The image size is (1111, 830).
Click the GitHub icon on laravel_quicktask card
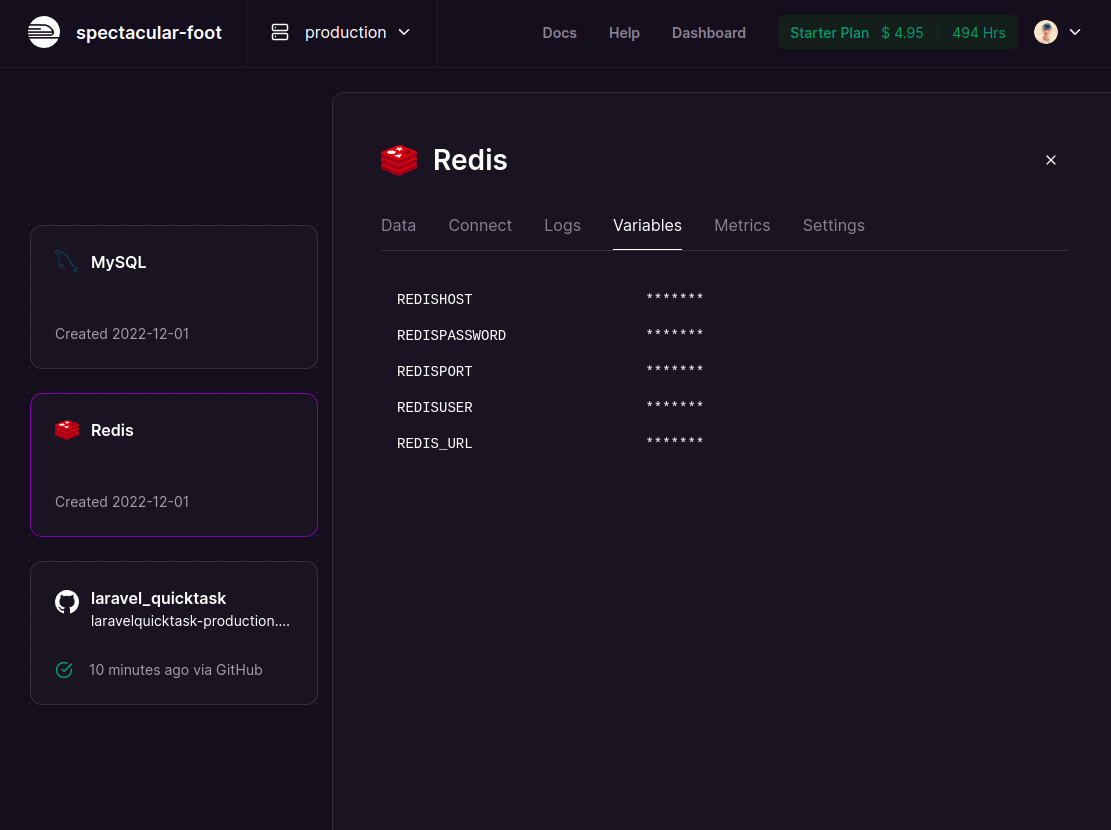tap(67, 601)
